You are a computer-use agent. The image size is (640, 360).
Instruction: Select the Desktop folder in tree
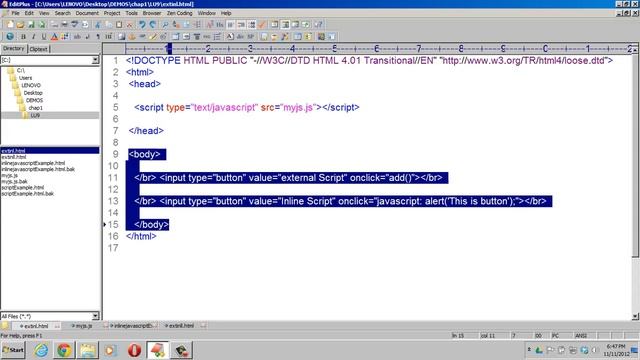tap(33, 93)
